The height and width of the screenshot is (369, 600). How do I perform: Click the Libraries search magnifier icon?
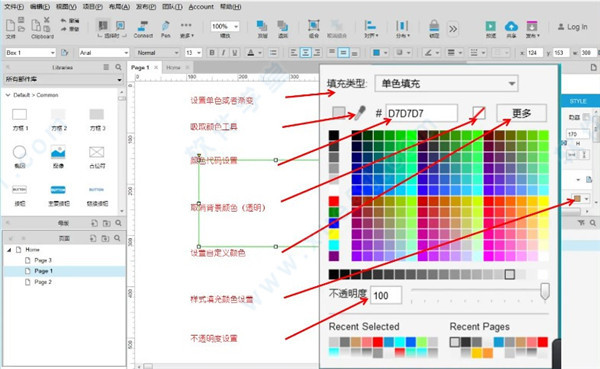click(x=119, y=67)
